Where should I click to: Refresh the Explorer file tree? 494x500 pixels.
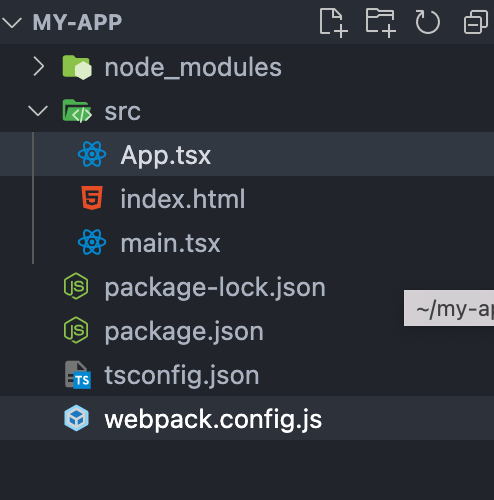pos(427,23)
